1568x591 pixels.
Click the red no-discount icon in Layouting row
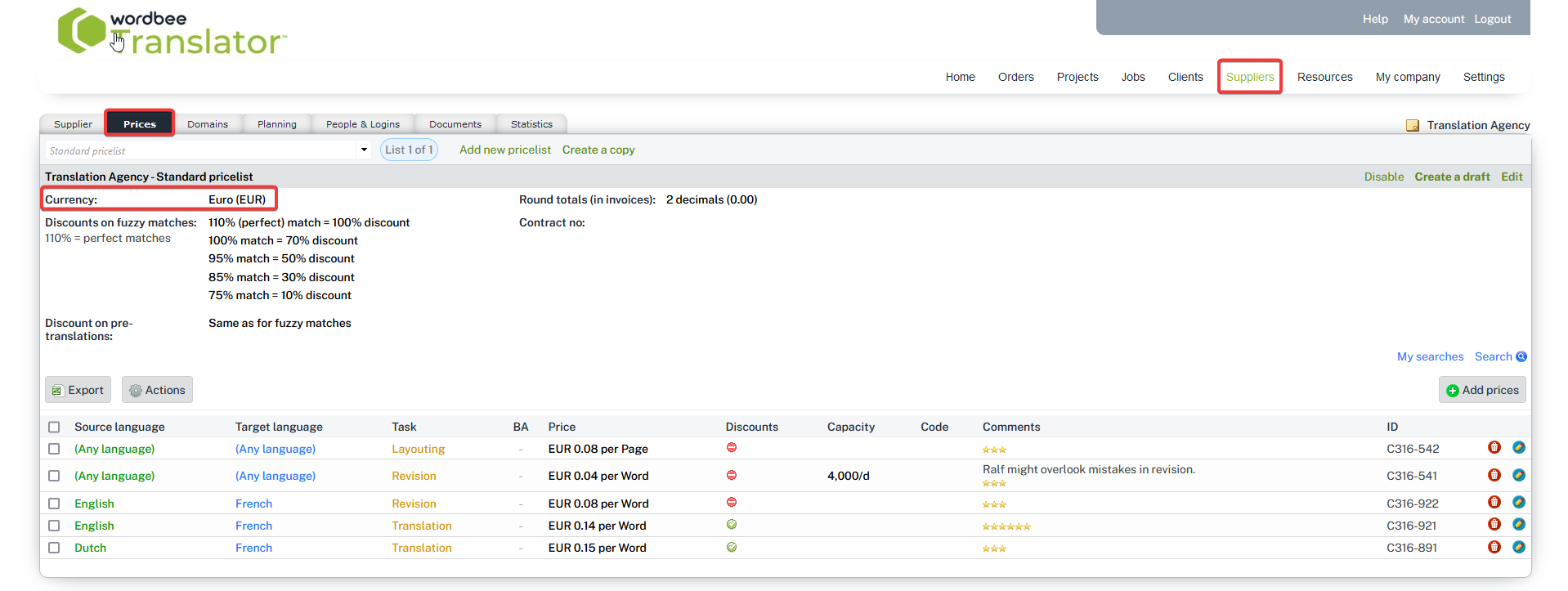pyautogui.click(x=732, y=447)
